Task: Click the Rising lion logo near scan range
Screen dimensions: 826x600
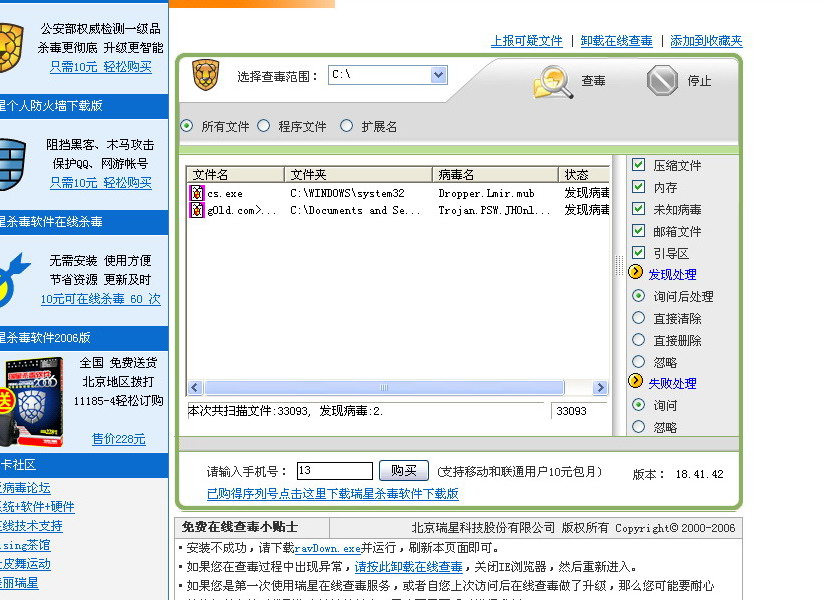Action: pos(205,75)
